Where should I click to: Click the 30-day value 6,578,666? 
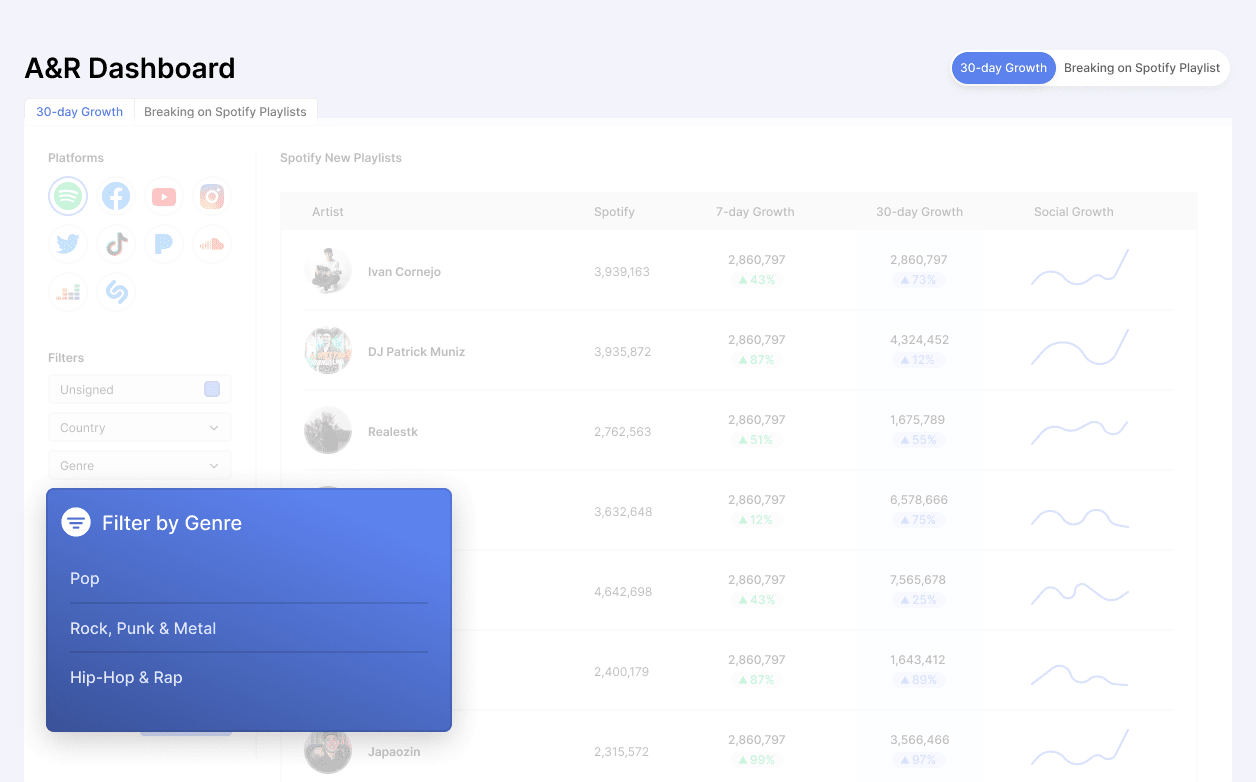(x=919, y=500)
